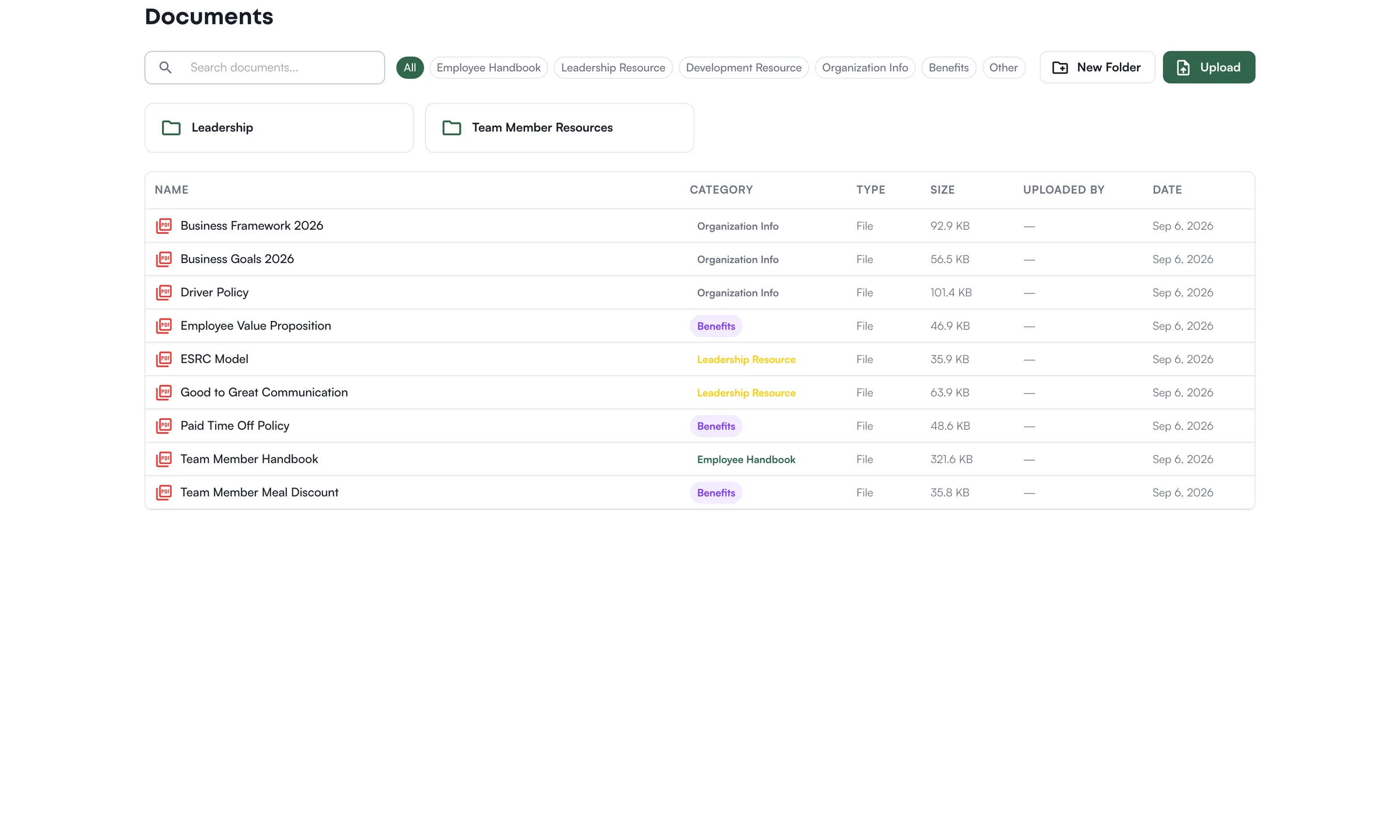The image size is (1400, 840).
Task: Create a New Folder
Action: tap(1097, 67)
